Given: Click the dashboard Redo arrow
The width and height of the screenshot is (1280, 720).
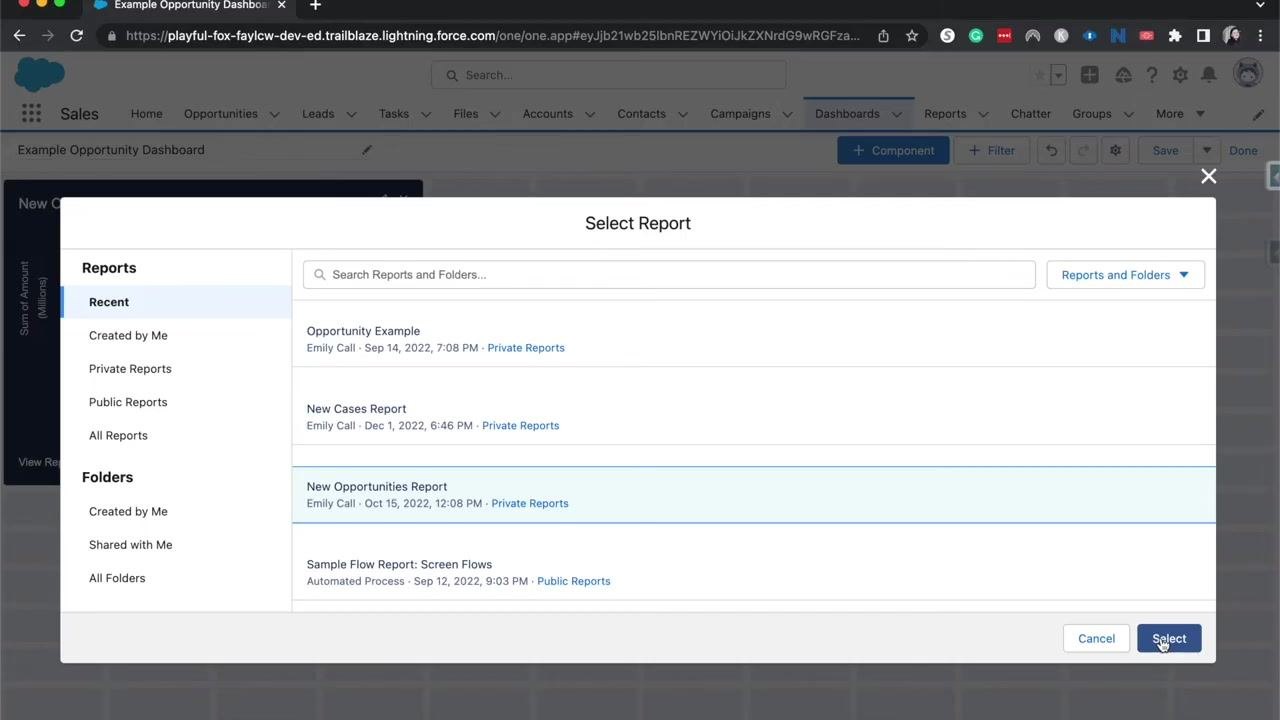Looking at the screenshot, I should click(1083, 150).
